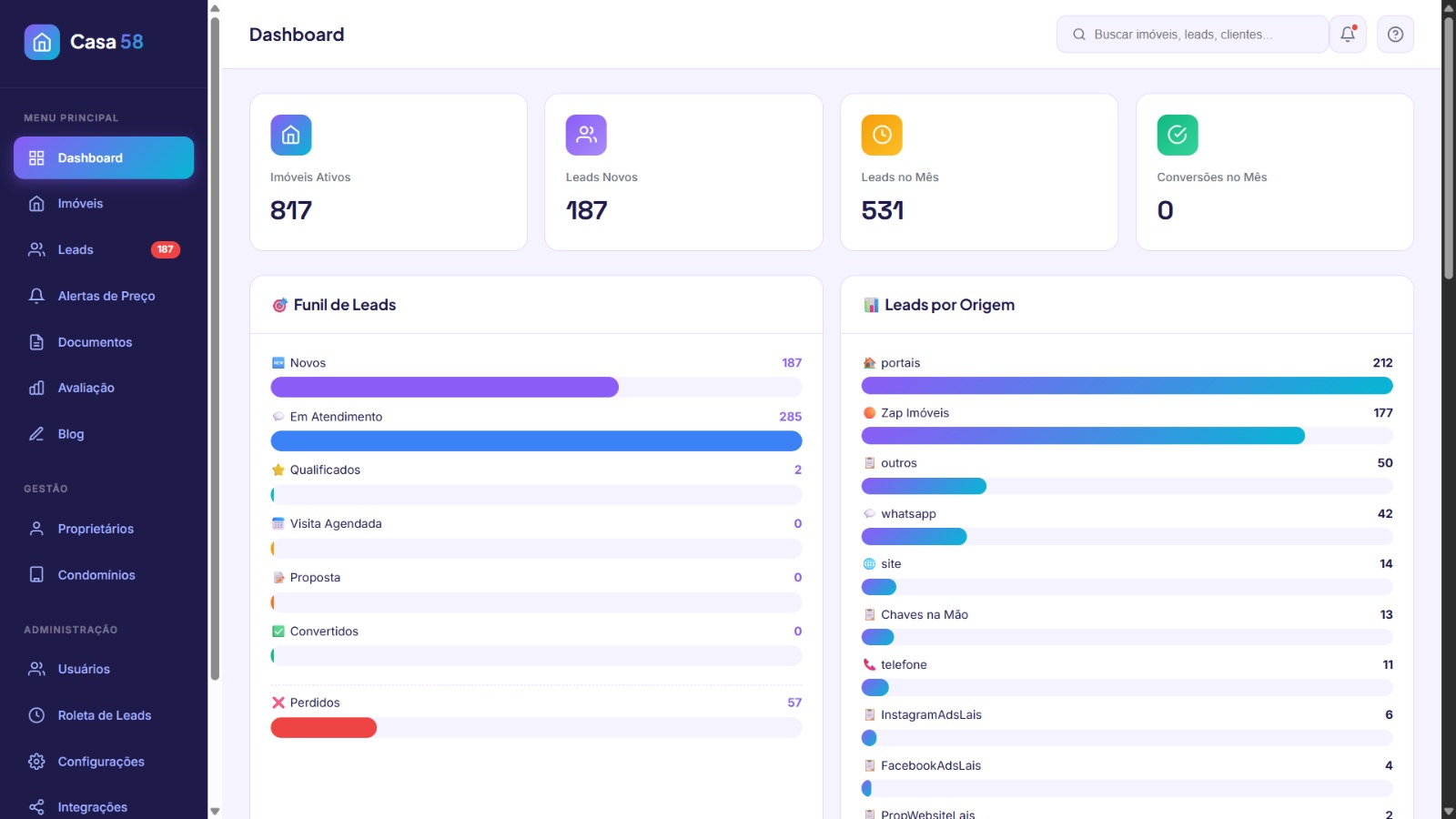Click the Casa 58 home logo
The height and width of the screenshot is (819, 1456).
(x=42, y=42)
